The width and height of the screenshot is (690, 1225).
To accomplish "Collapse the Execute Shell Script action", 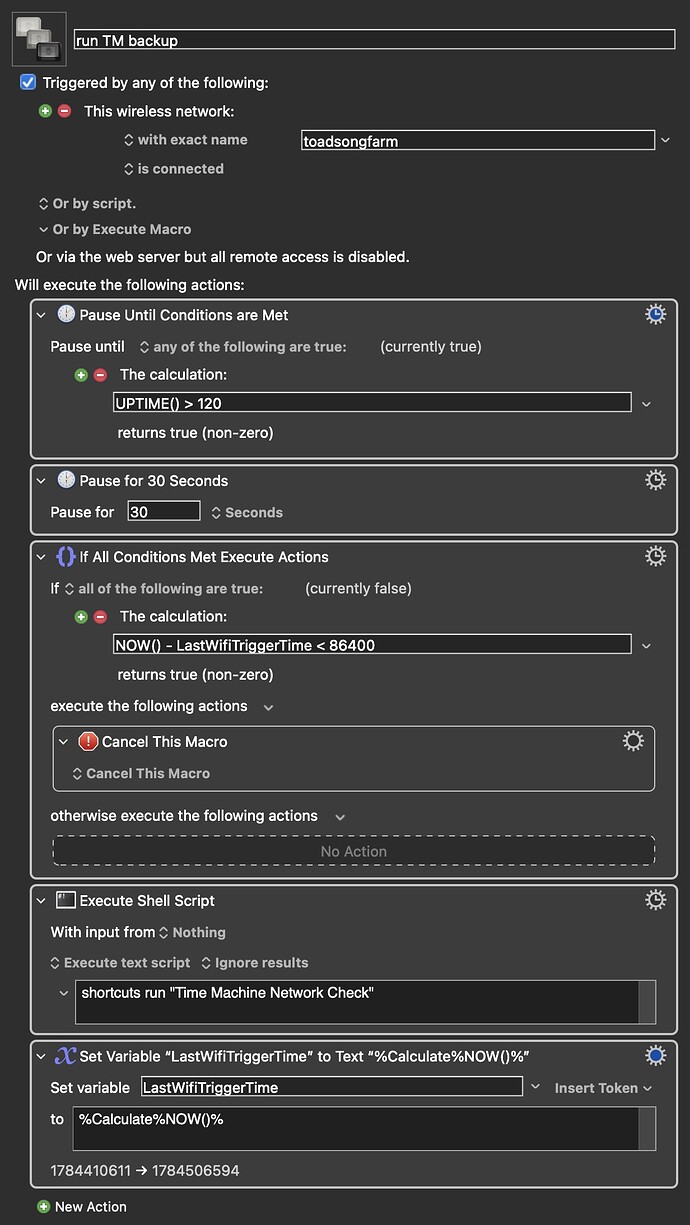I will 41,900.
